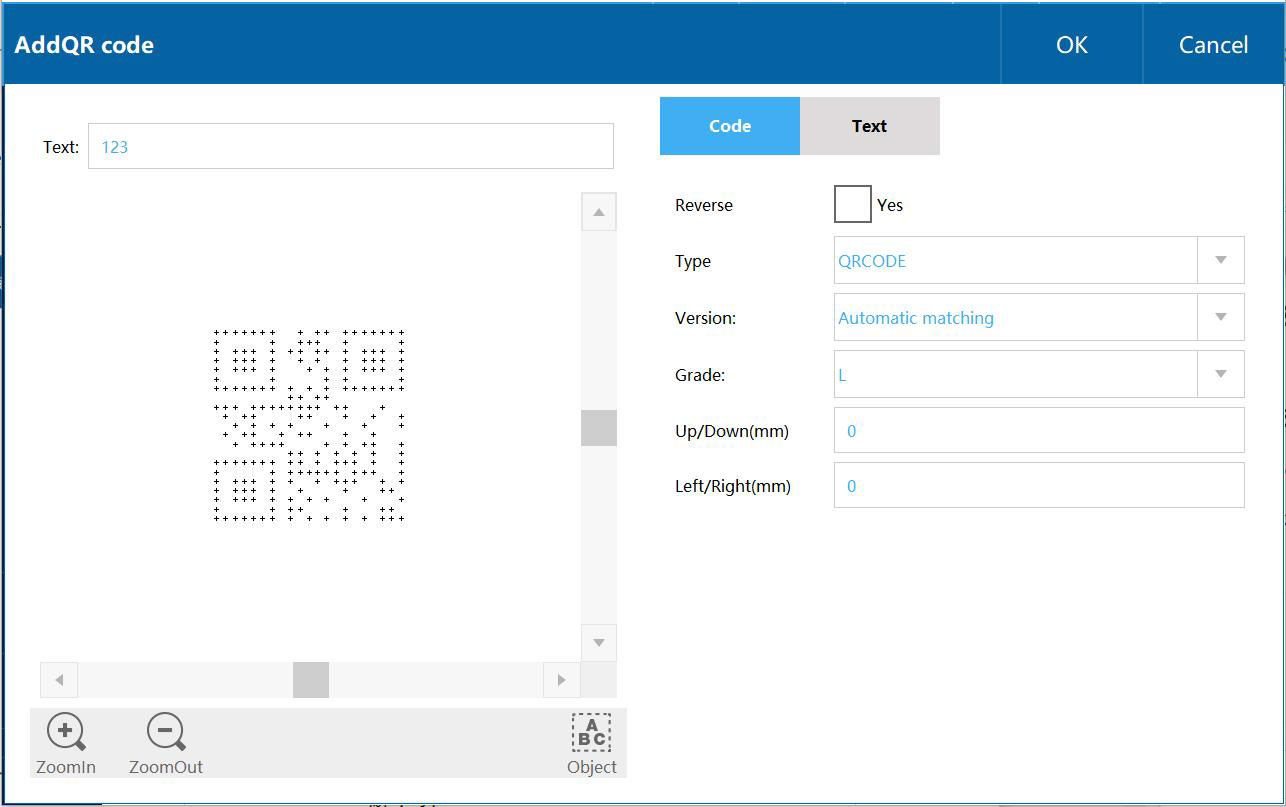1286x807 pixels.
Task: Click the preview scroll up arrow
Action: pos(599,212)
